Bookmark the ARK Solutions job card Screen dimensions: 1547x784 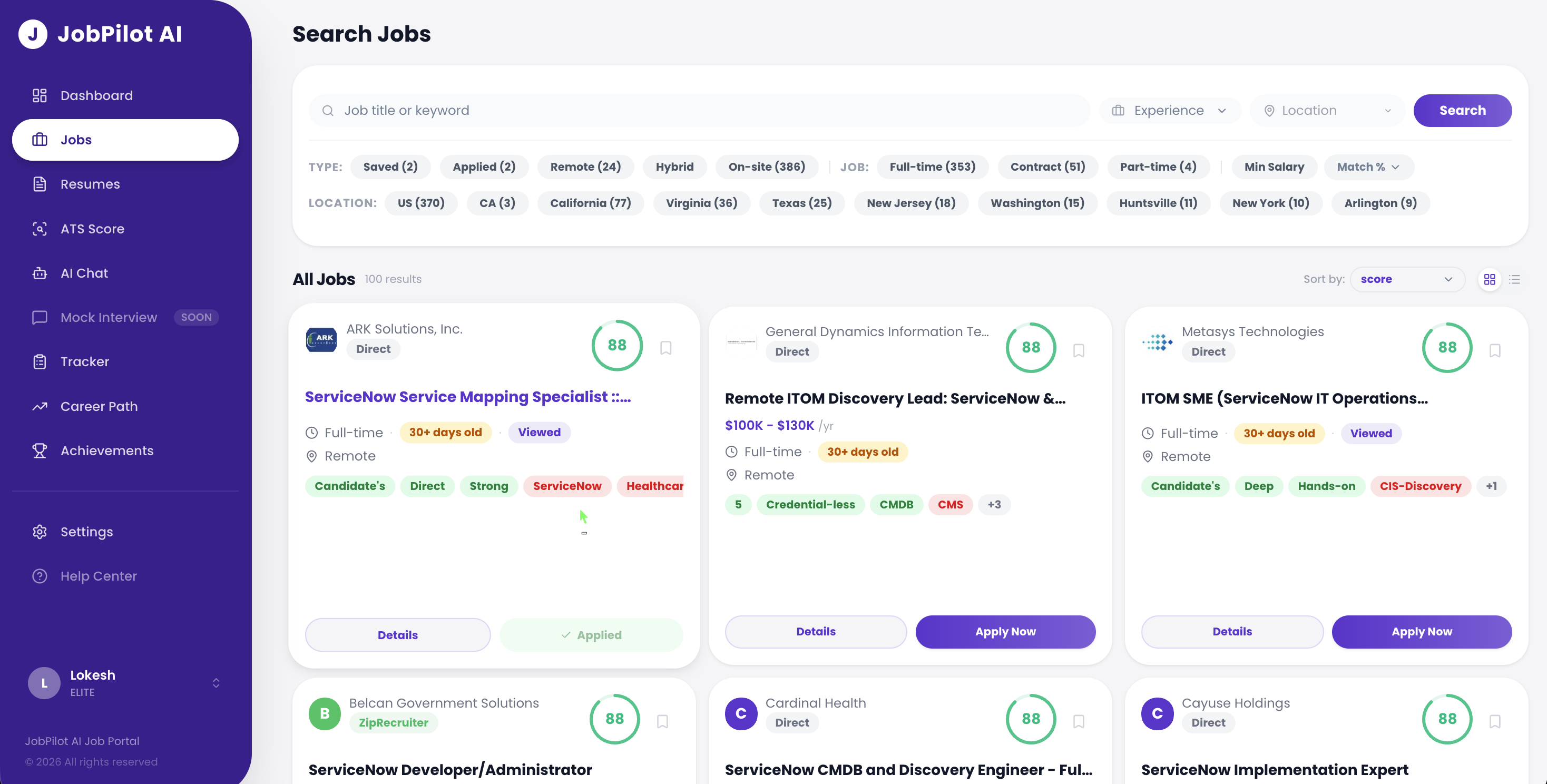pyautogui.click(x=665, y=348)
